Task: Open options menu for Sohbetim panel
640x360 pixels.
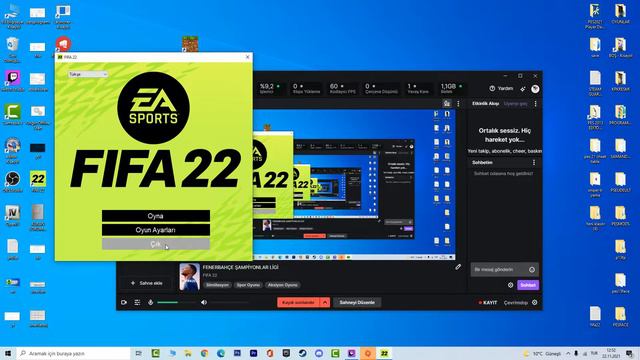Action: click(x=534, y=162)
